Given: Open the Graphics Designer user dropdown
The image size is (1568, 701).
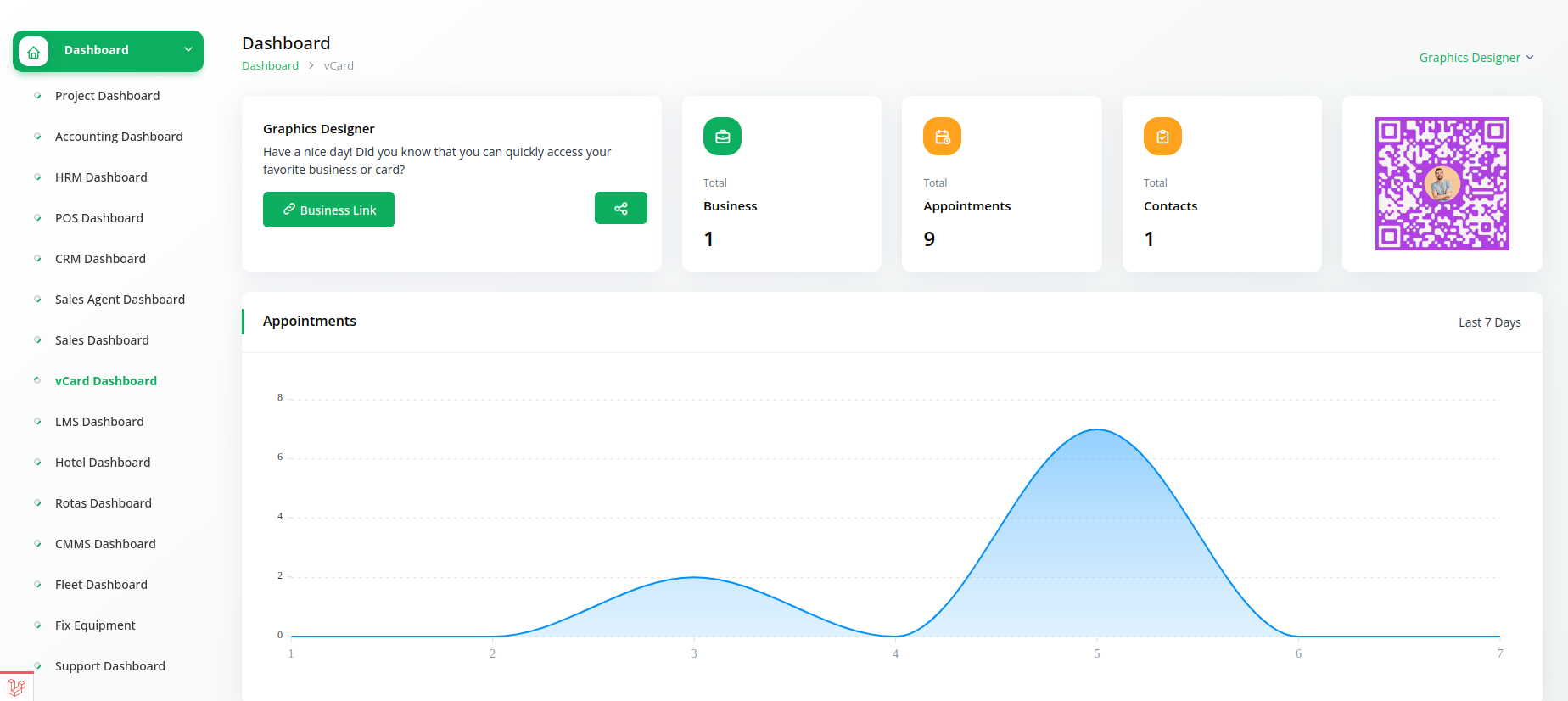Looking at the screenshot, I should 1476,58.
